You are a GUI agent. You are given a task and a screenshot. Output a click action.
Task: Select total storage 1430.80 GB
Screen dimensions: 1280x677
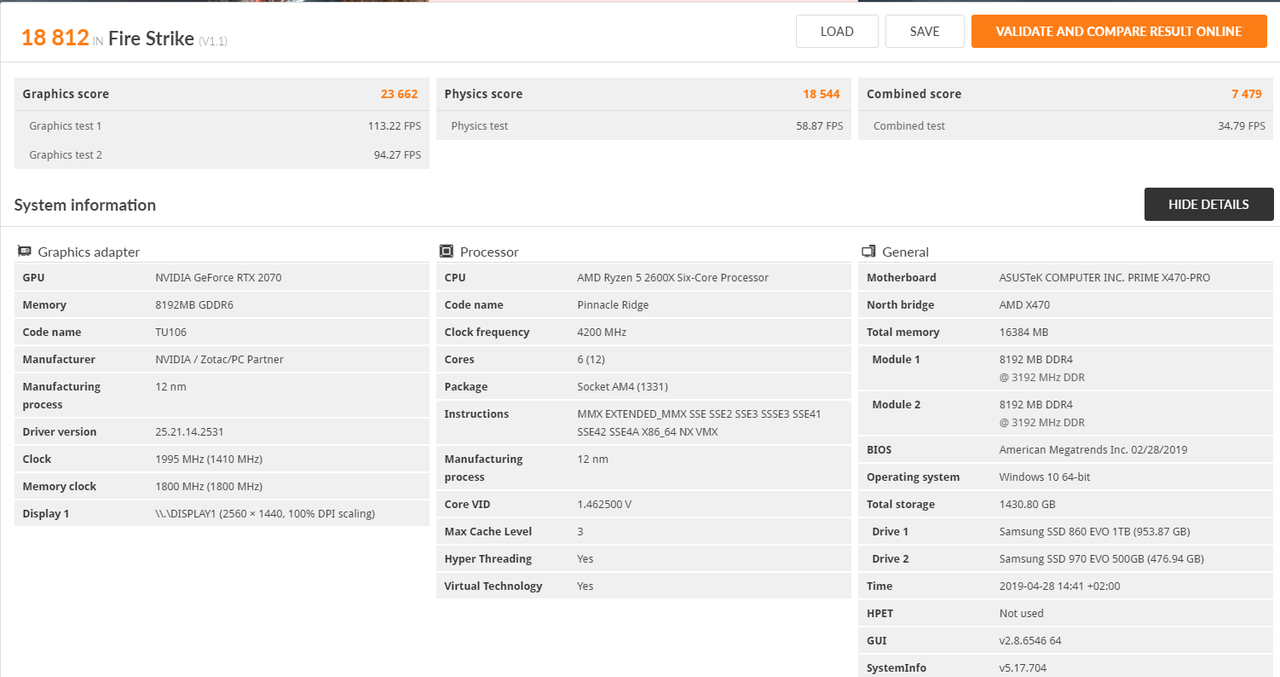pos(1027,505)
